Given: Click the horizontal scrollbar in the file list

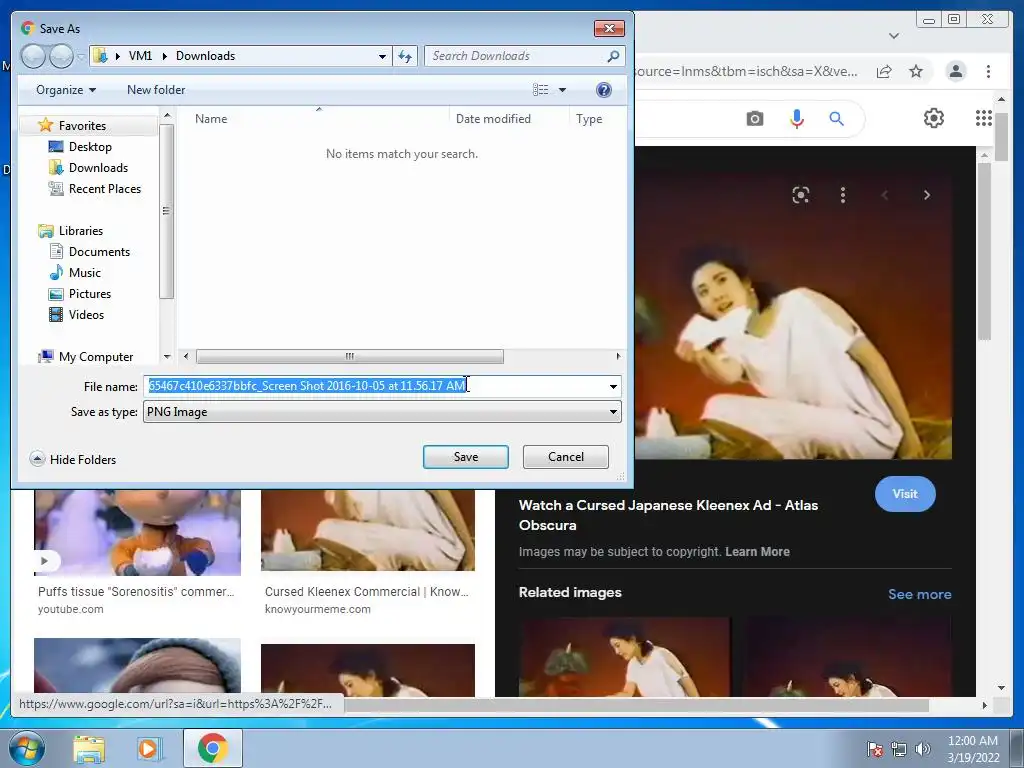Looking at the screenshot, I should pyautogui.click(x=349, y=357).
